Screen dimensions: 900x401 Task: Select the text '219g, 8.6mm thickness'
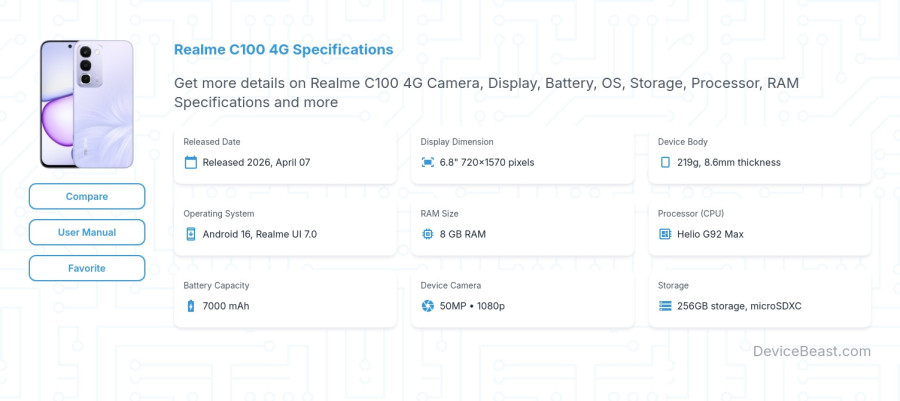click(x=728, y=162)
